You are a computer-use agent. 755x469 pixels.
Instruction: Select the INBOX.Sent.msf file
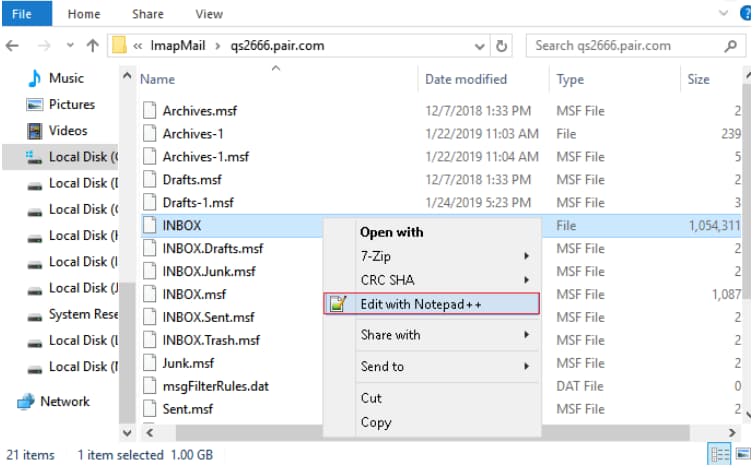coord(208,317)
